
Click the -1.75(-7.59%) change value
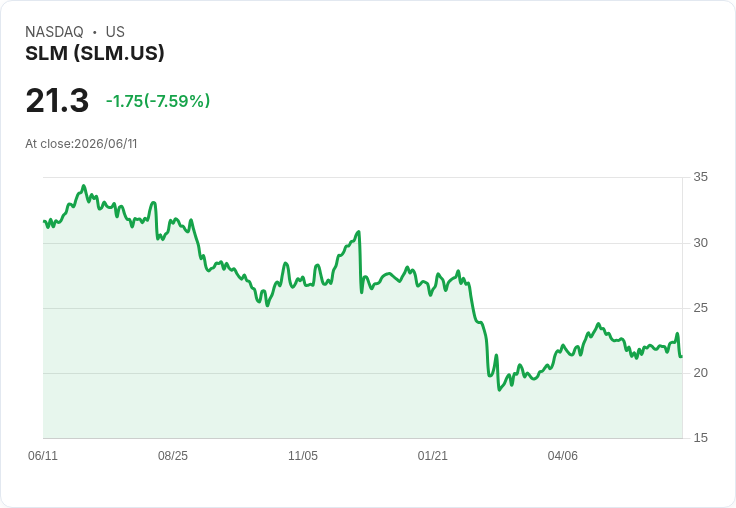158,101
